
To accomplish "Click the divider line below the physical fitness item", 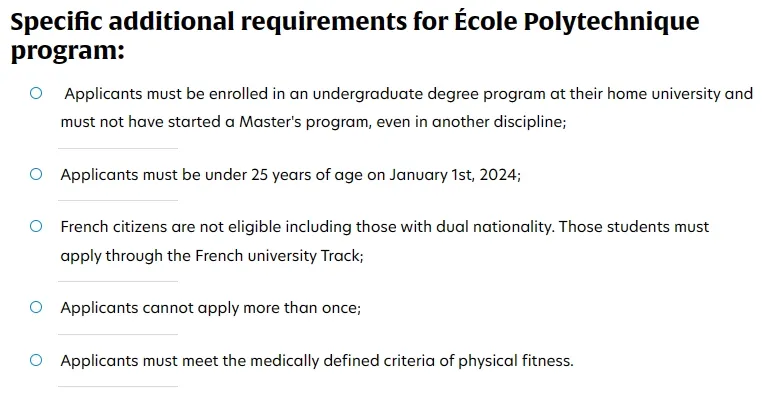I will tap(118, 387).
